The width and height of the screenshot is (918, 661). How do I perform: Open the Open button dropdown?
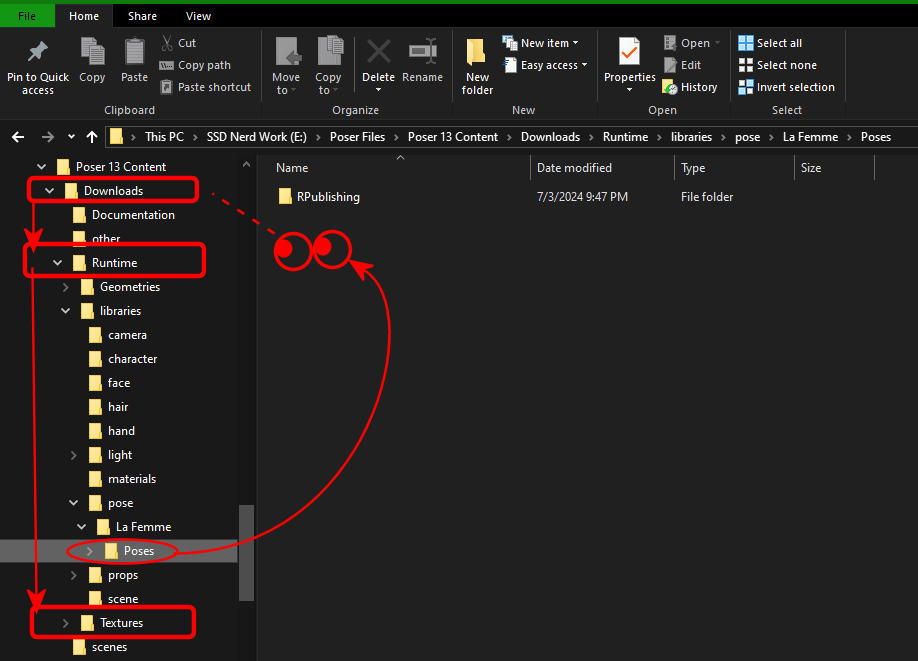pos(718,43)
